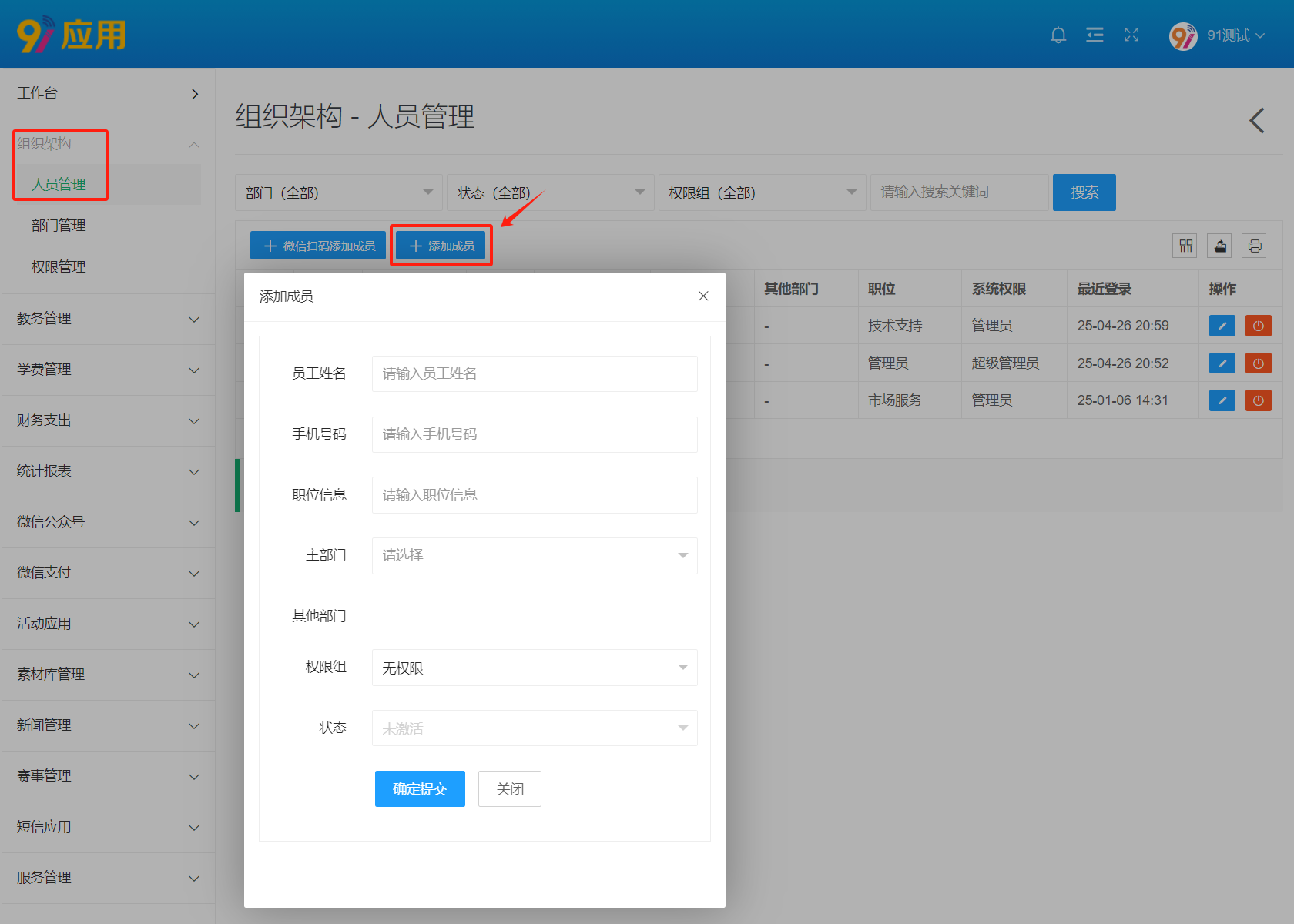The height and width of the screenshot is (924, 1294).
Task: Toggle the sidebar collapse icon in header
Action: (x=1095, y=35)
